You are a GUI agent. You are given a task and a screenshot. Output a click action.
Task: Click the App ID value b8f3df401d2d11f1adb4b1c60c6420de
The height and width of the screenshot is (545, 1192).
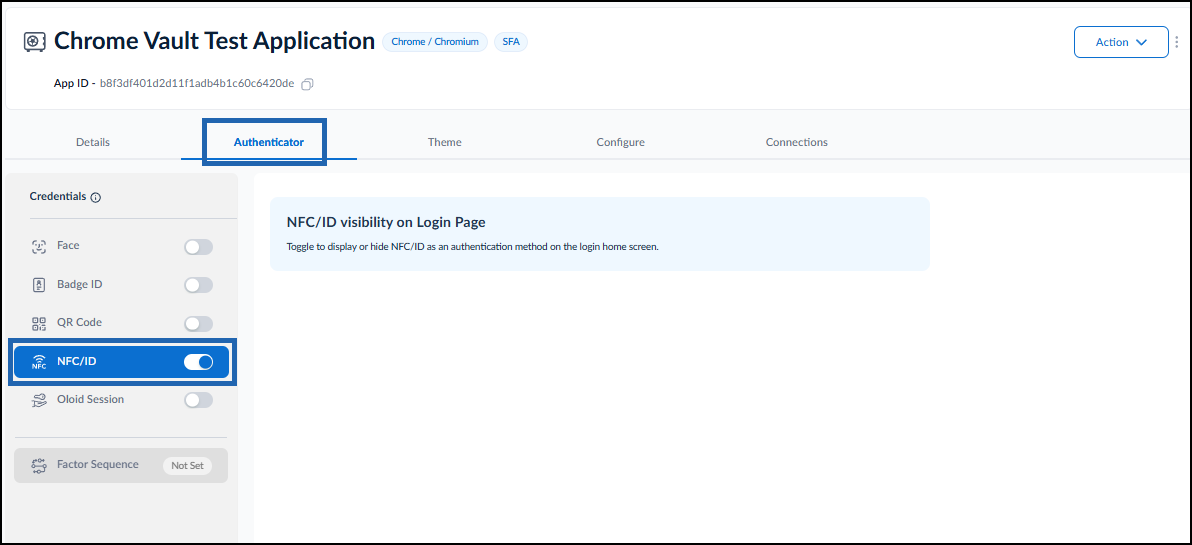pos(197,84)
